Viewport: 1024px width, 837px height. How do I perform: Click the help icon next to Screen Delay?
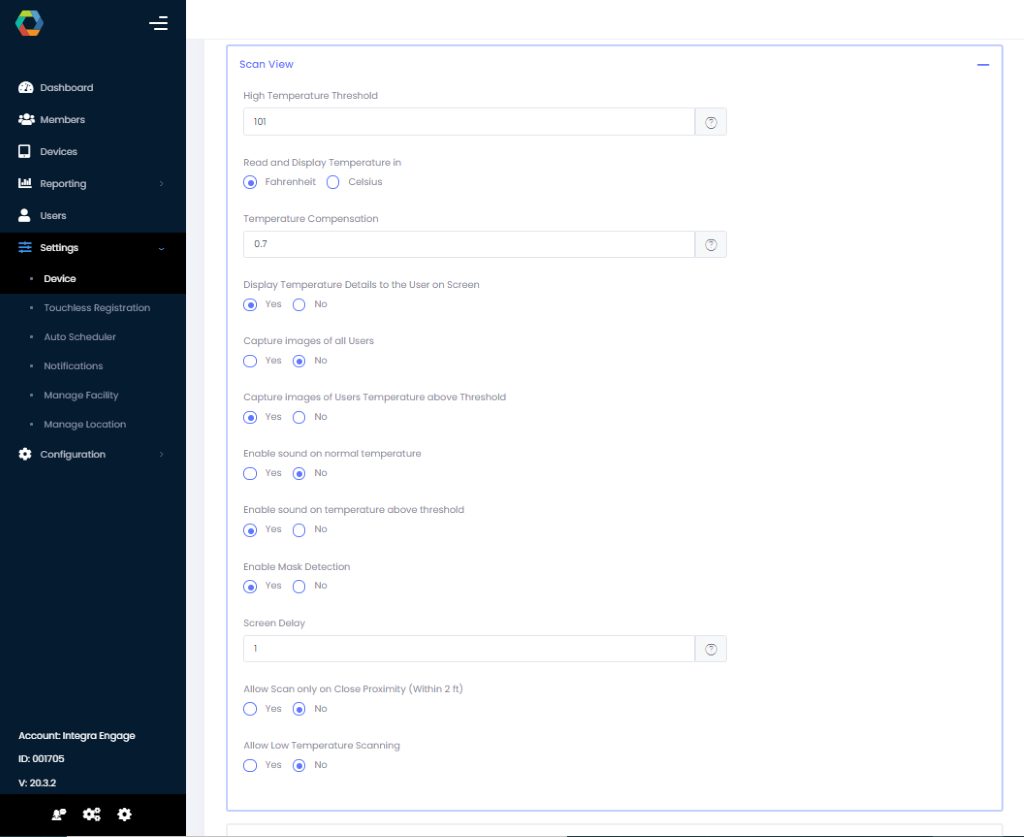point(710,648)
